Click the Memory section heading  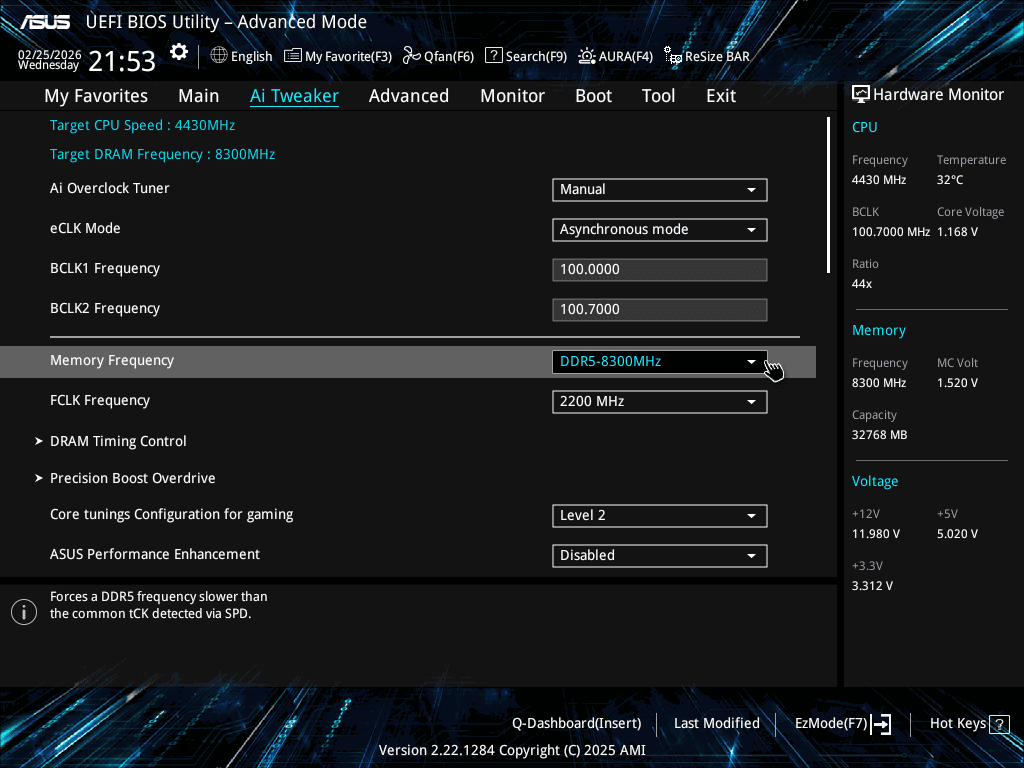click(878, 330)
